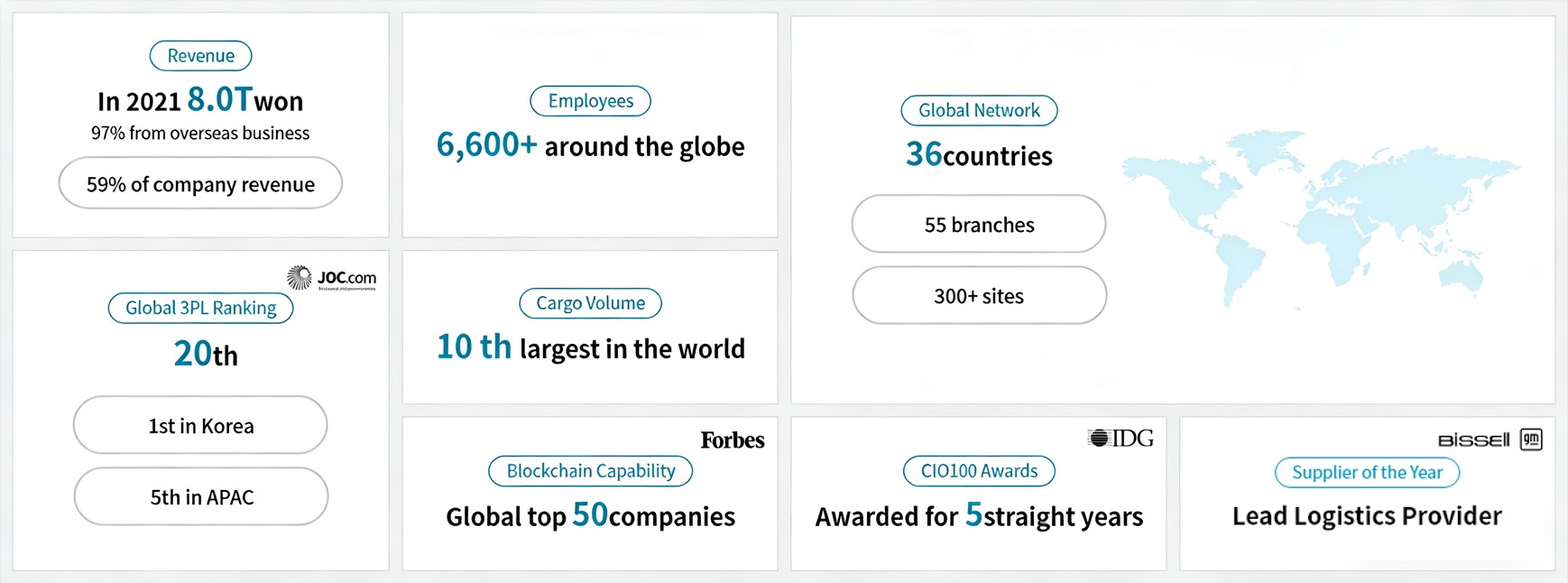1568x583 pixels.
Task: Click the CIO100 Awards tag
Action: tap(979, 471)
